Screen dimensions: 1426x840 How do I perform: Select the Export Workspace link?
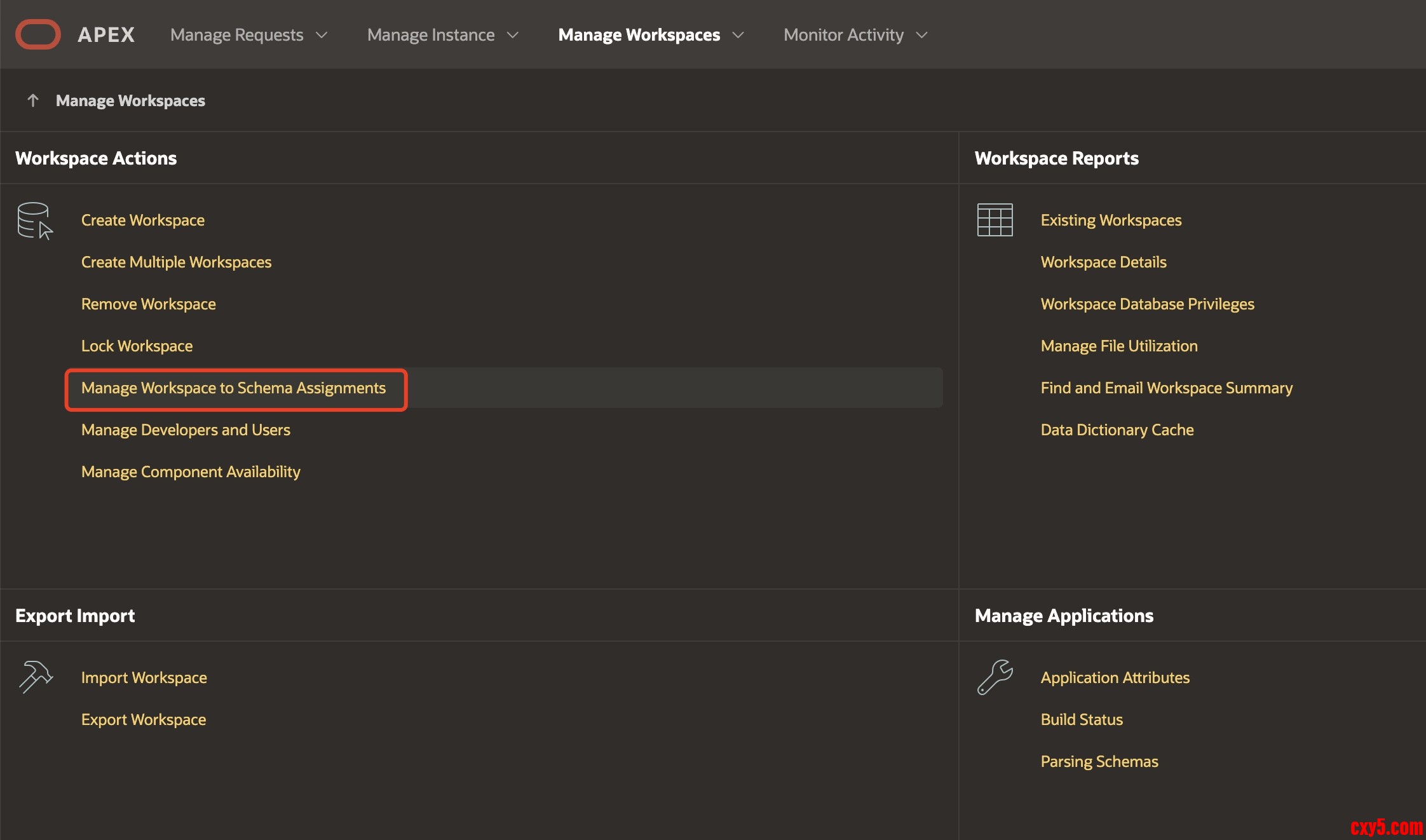(144, 719)
